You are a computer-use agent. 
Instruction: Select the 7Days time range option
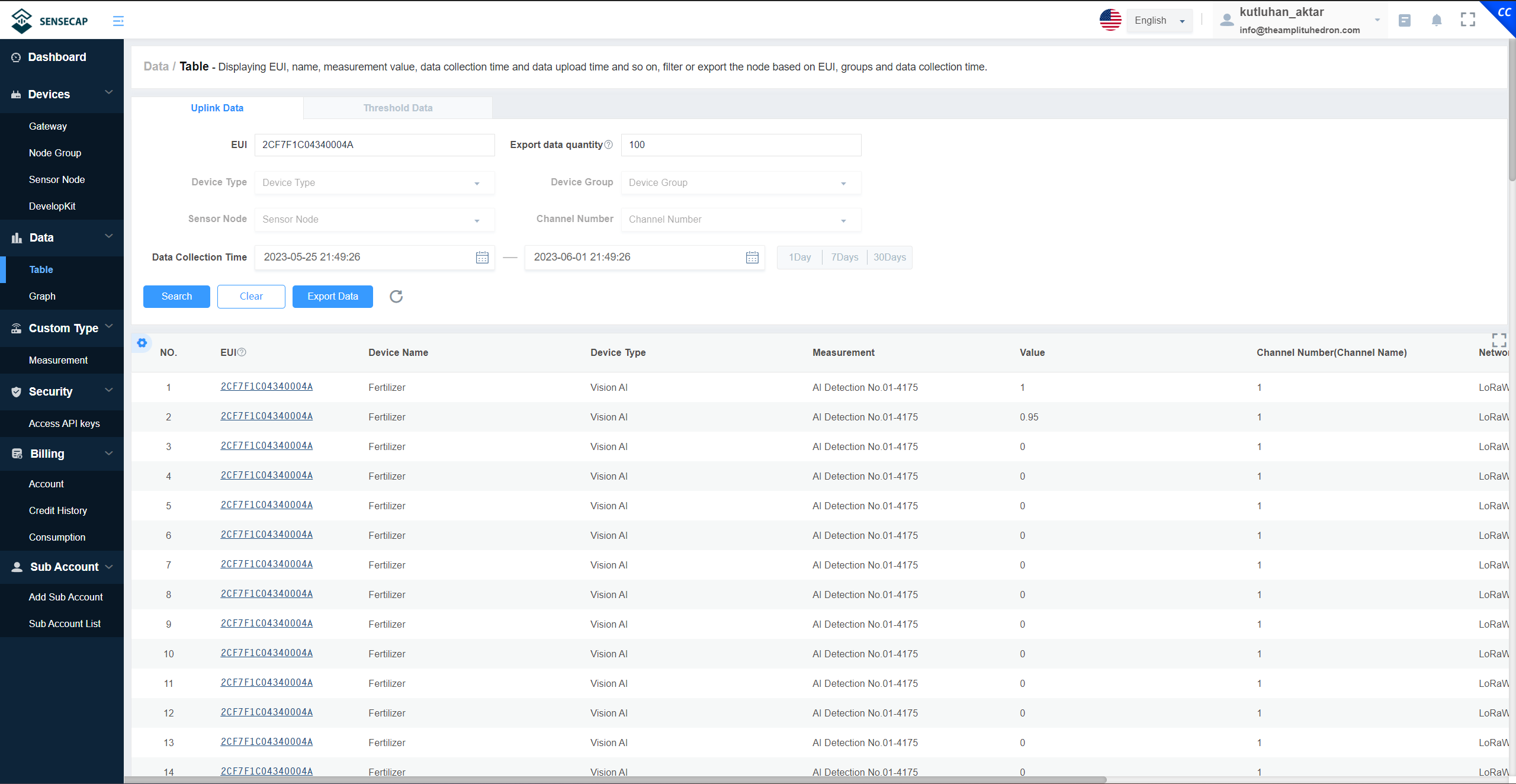[844, 257]
